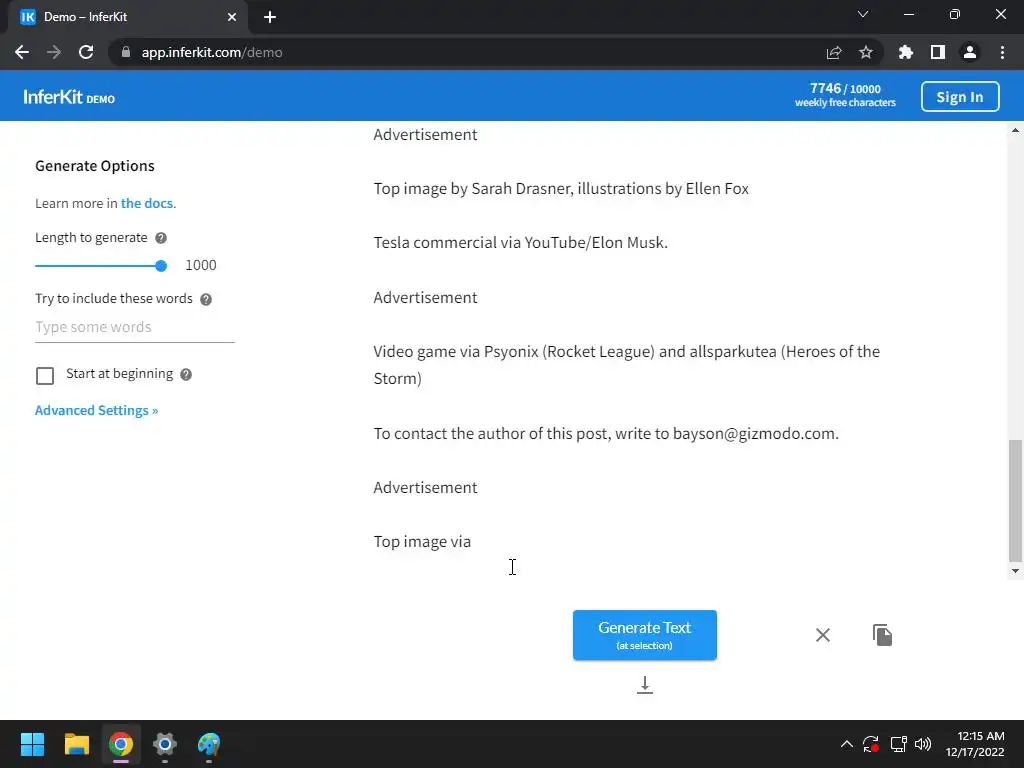
Task: Click in the Type some words field
Action: [x=135, y=327]
